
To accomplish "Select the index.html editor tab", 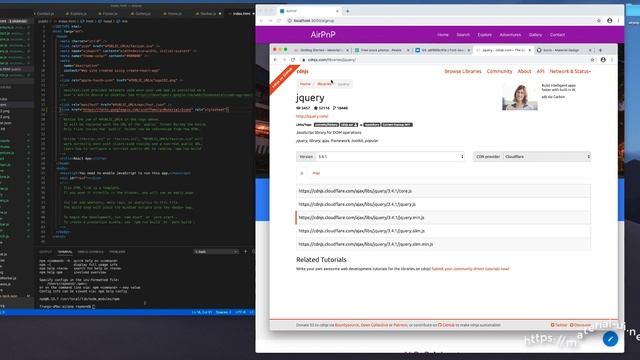I will (x=241, y=13).
